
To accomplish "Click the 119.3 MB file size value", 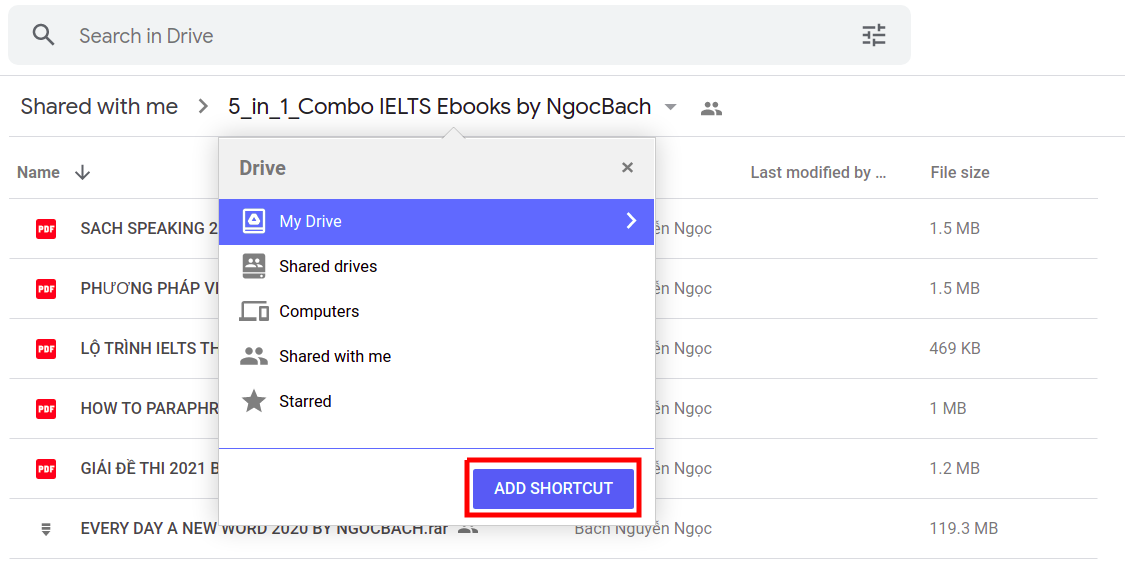I will pos(964,528).
